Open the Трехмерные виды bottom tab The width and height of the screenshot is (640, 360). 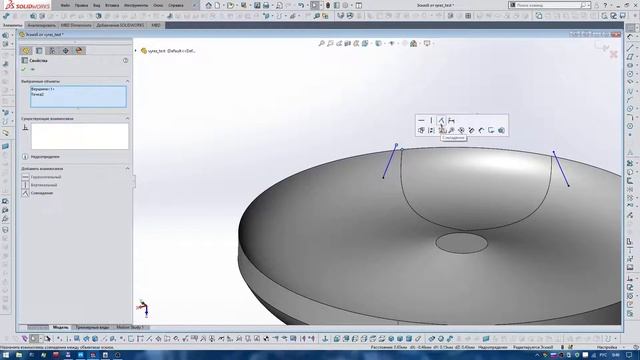tap(92, 327)
